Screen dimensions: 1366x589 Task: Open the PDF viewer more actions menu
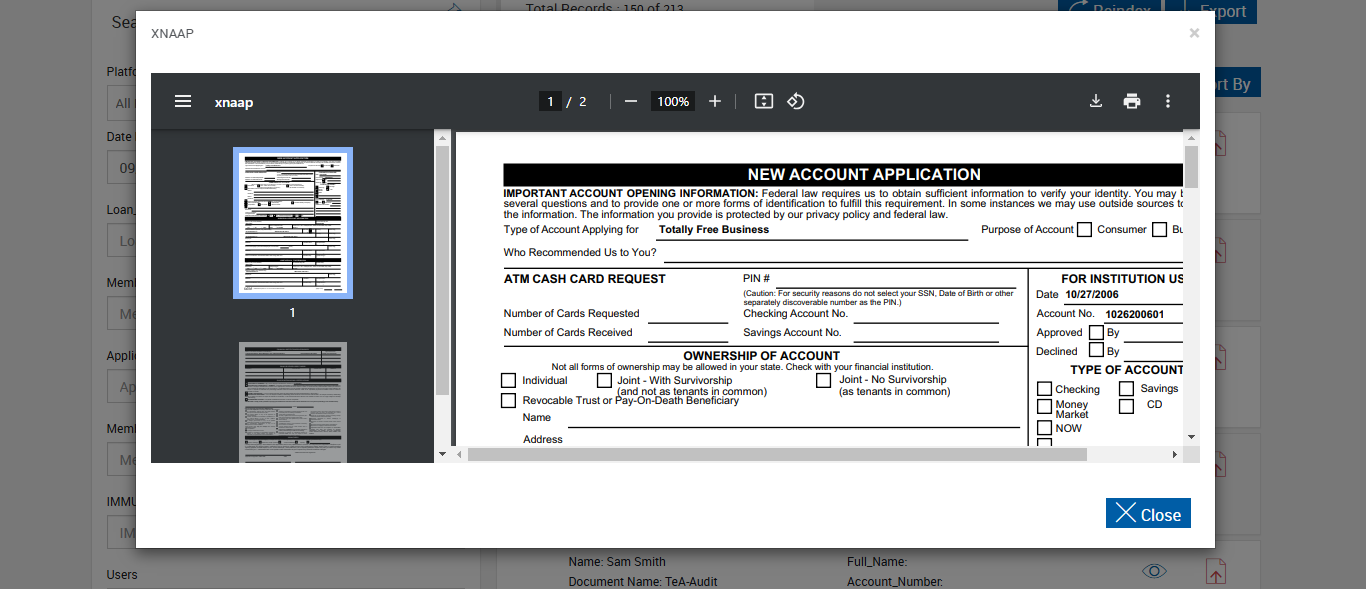(x=1167, y=101)
